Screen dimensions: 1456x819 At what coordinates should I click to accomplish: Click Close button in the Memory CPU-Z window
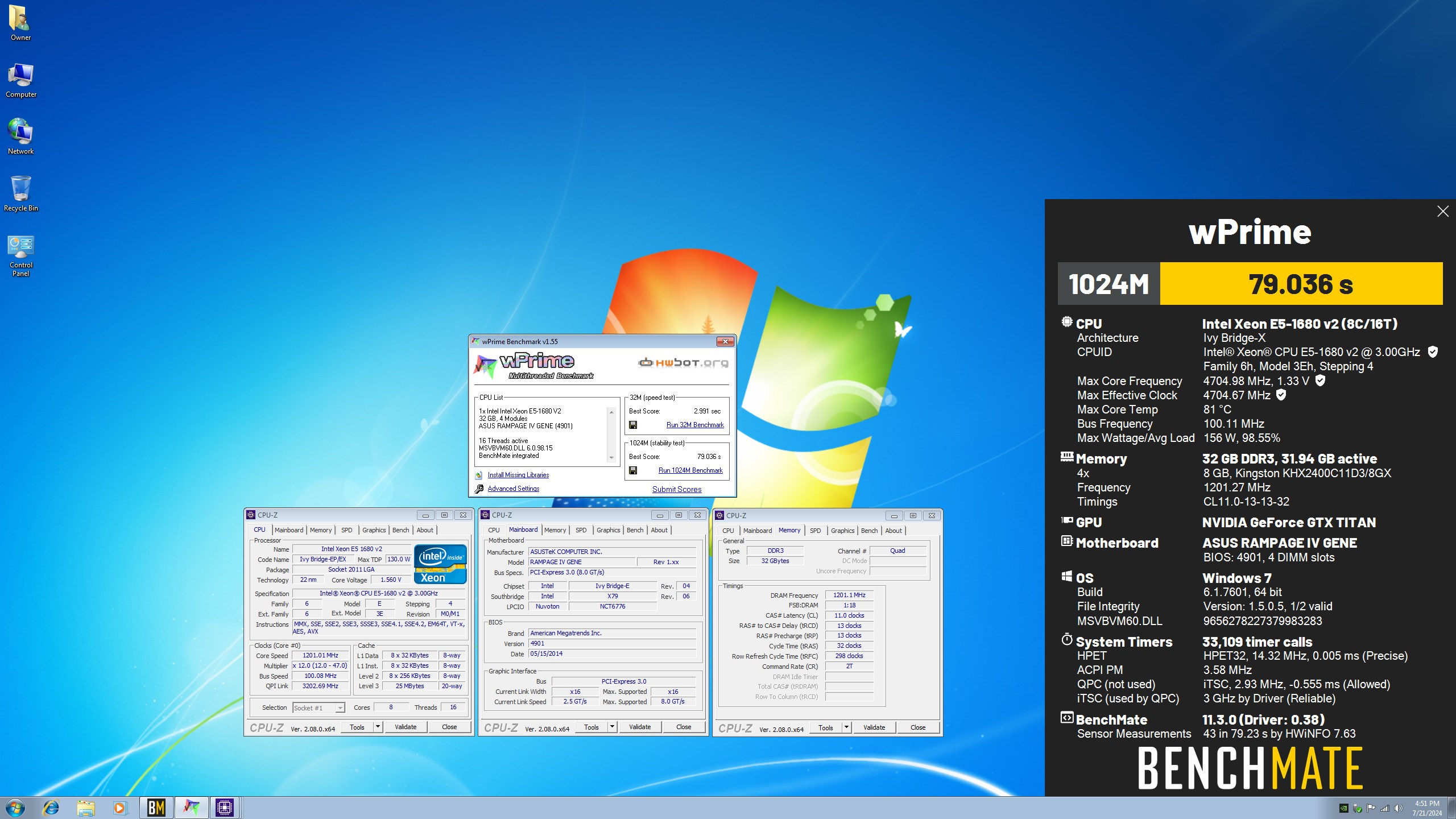click(x=918, y=727)
